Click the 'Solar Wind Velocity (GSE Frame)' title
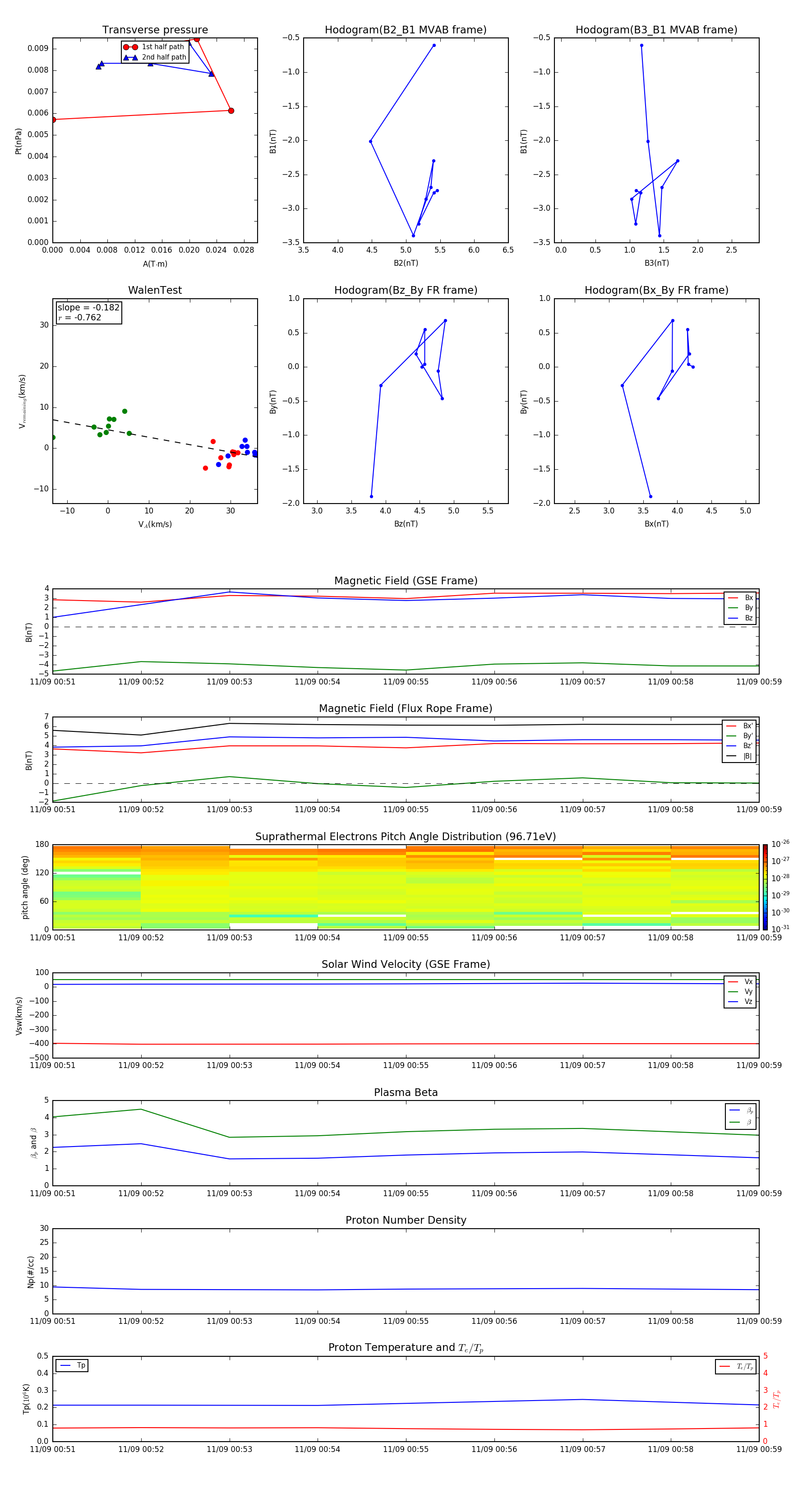The image size is (812, 1489). (x=406, y=964)
